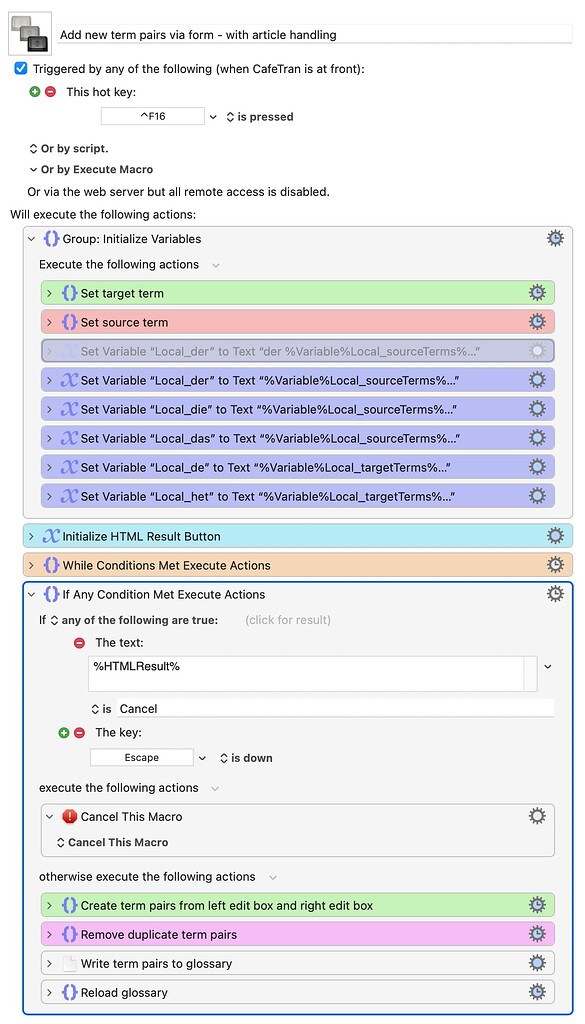Collapse the 'Group: Initialize Variables' action
This screenshot has height=1024, width=585.
[x=32, y=239]
